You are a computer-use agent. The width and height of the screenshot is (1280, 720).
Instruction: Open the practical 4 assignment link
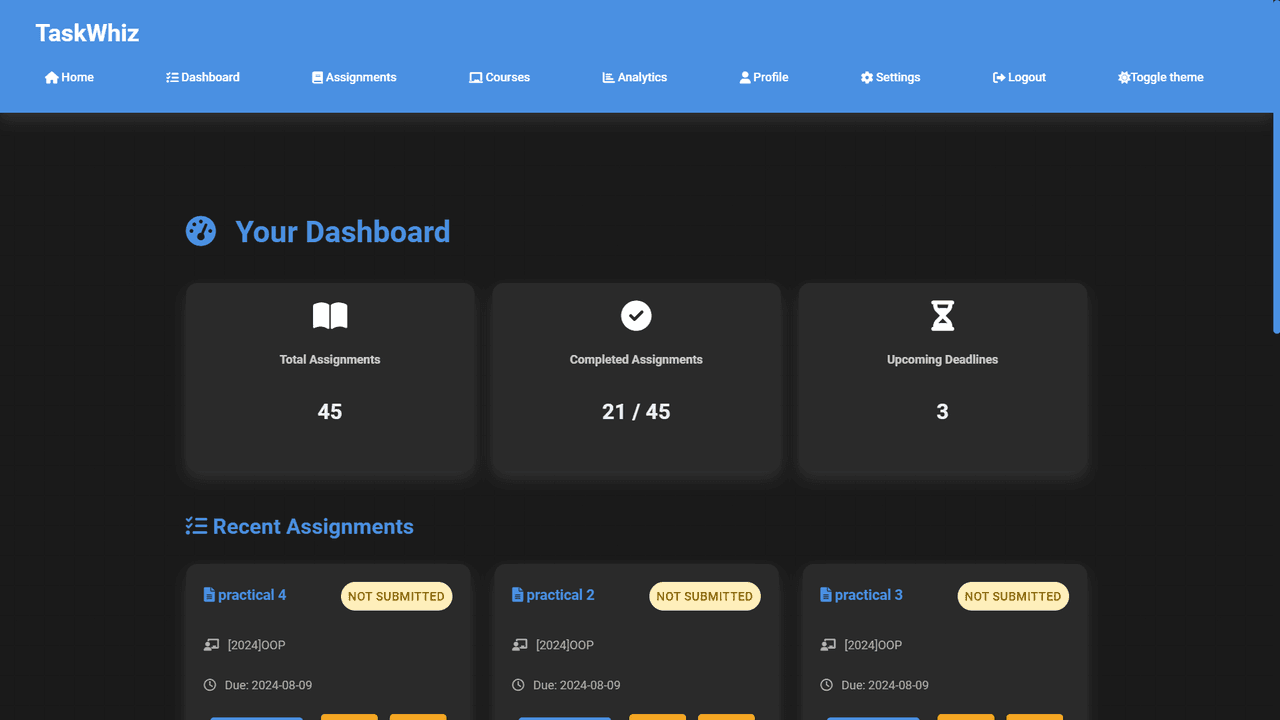tap(251, 595)
